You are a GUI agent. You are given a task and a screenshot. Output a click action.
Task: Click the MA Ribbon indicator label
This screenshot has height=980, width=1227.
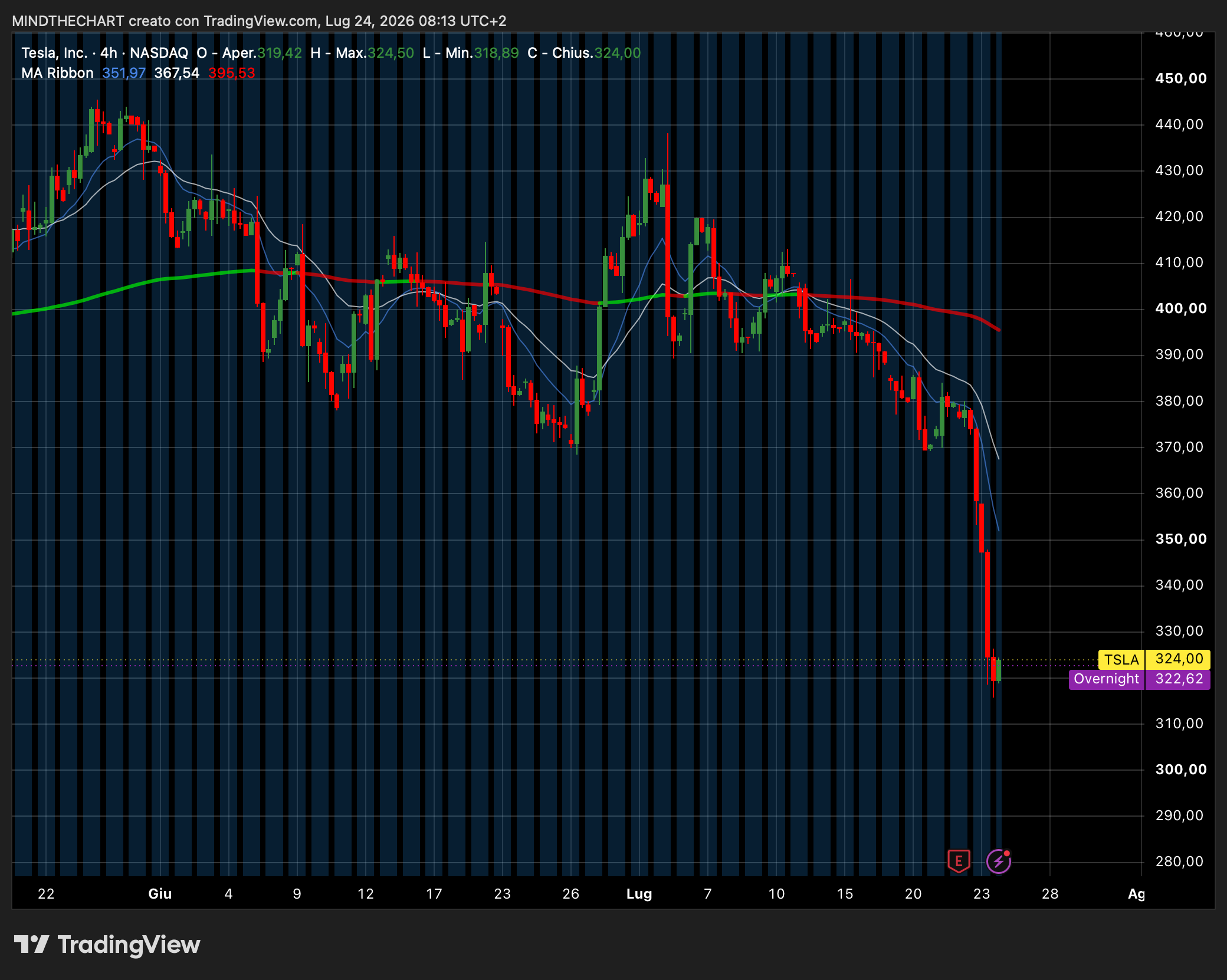point(57,73)
